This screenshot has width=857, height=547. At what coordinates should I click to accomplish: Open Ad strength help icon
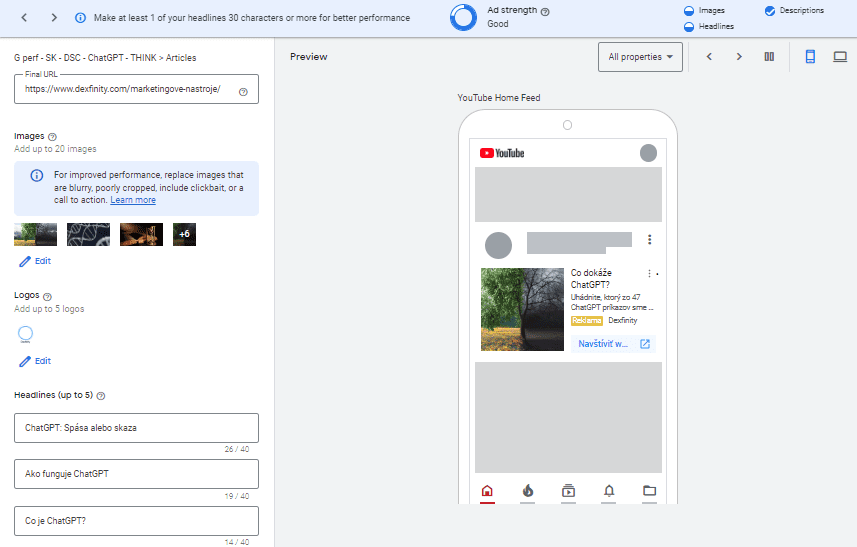click(x=545, y=11)
